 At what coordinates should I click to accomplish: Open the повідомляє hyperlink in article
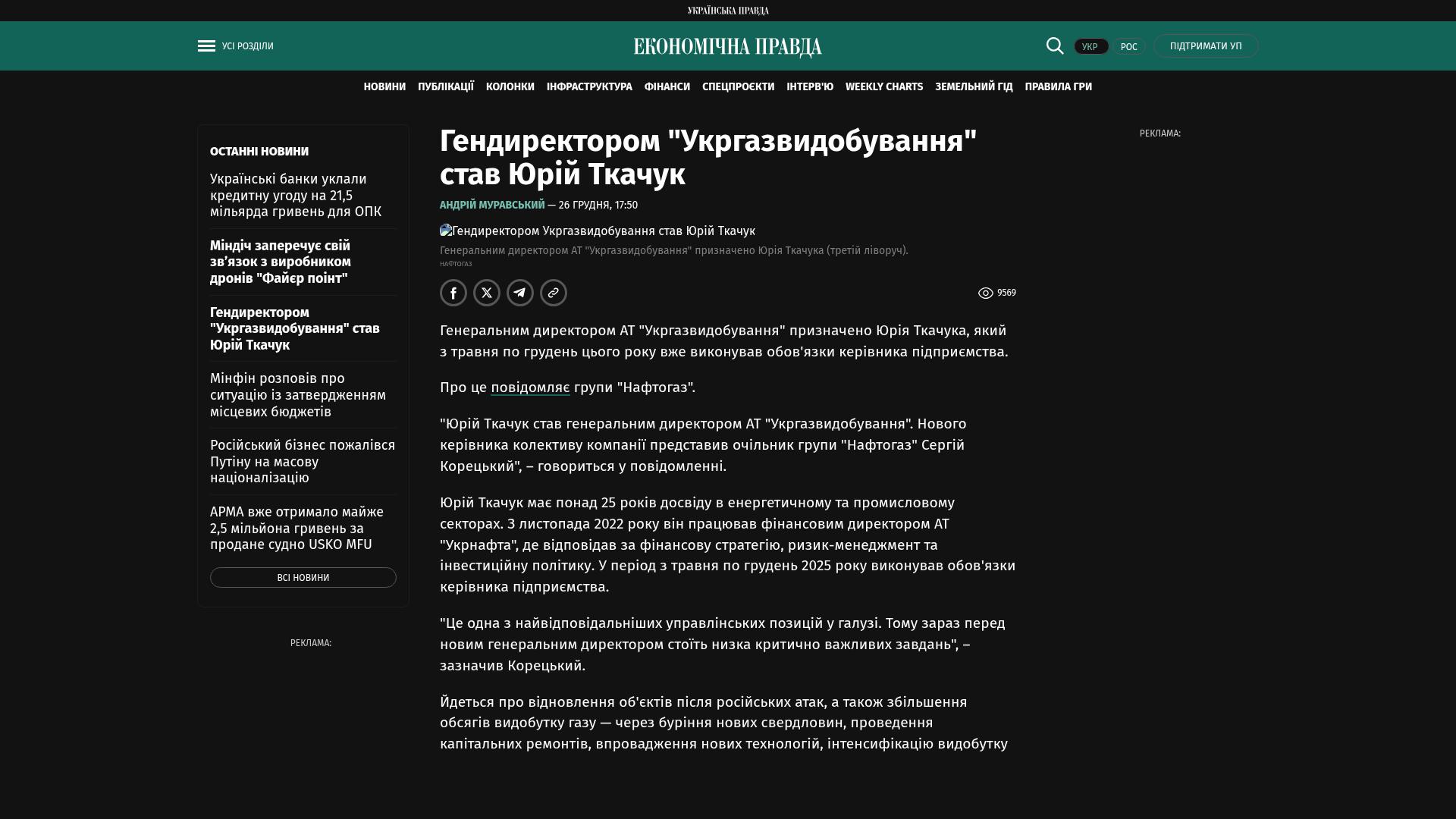[530, 388]
